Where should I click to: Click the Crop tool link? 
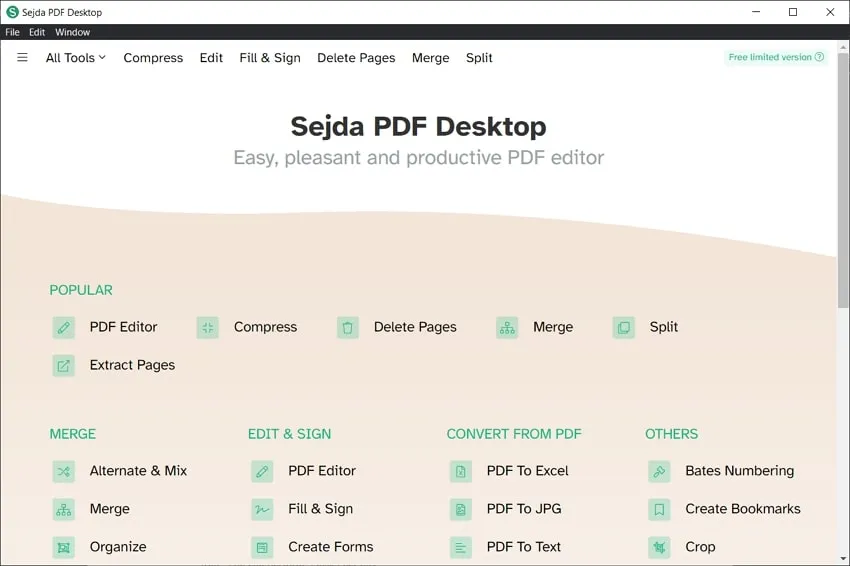700,547
